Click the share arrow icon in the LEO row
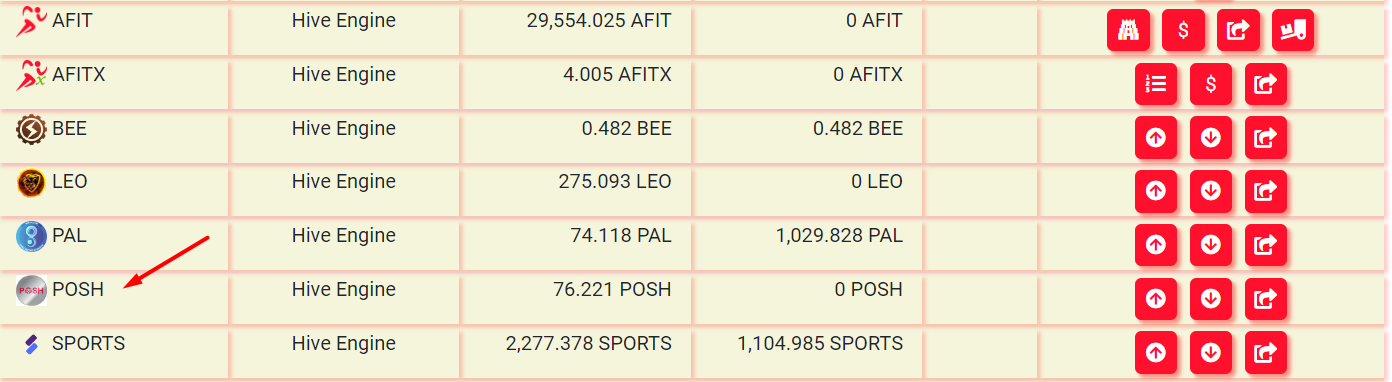The width and height of the screenshot is (1392, 382). pyautogui.click(x=1266, y=191)
